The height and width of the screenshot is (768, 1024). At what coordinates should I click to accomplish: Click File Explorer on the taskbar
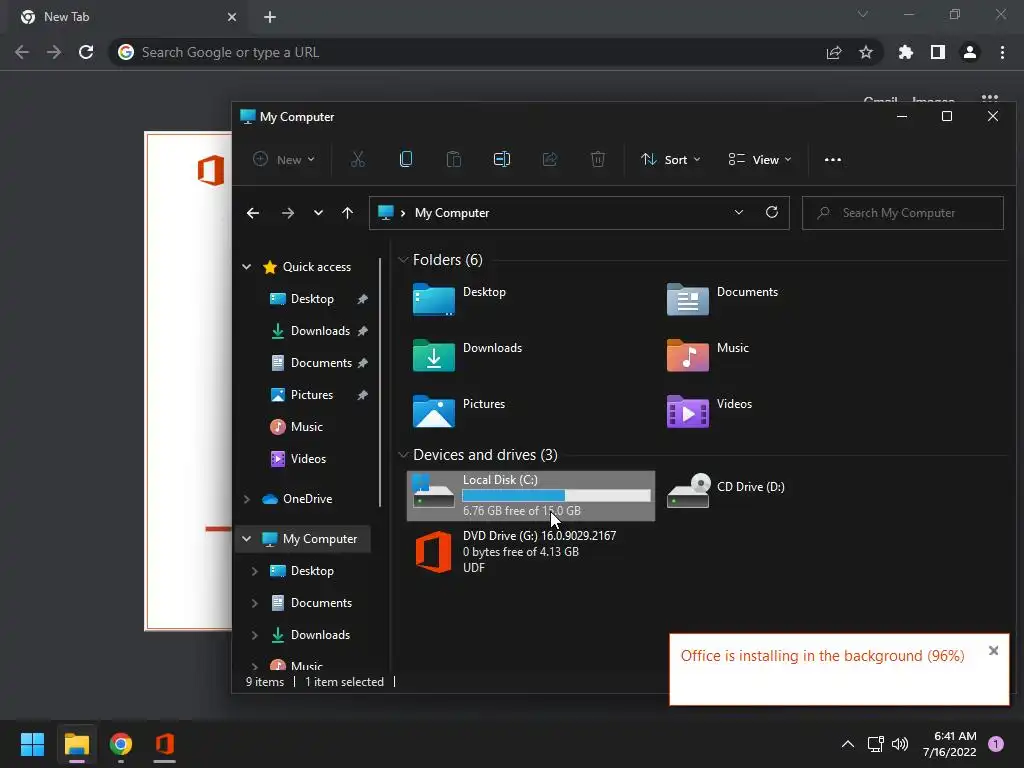tap(77, 744)
